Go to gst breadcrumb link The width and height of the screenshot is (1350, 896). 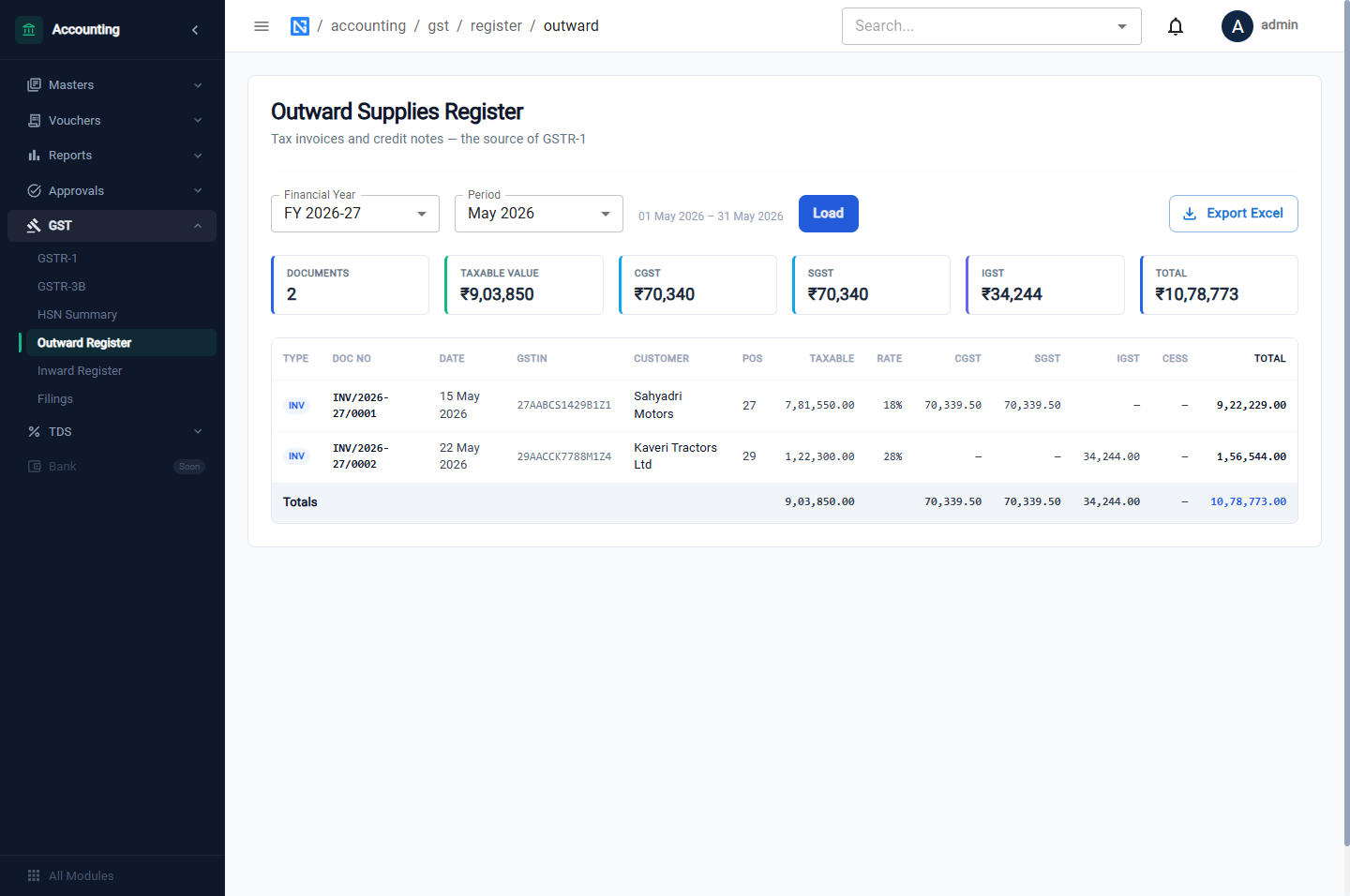[439, 26]
